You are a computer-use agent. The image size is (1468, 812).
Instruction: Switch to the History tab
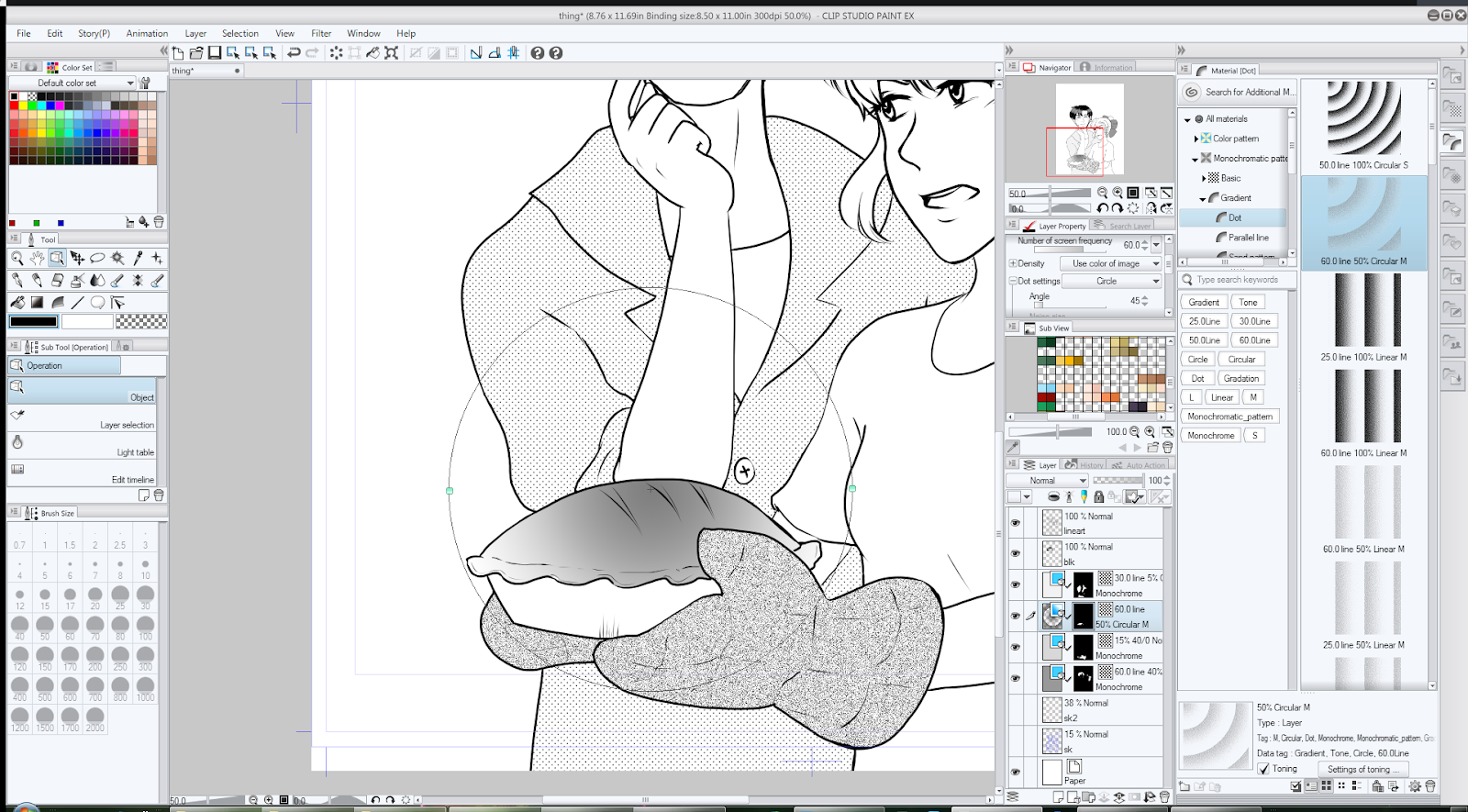(x=1085, y=465)
